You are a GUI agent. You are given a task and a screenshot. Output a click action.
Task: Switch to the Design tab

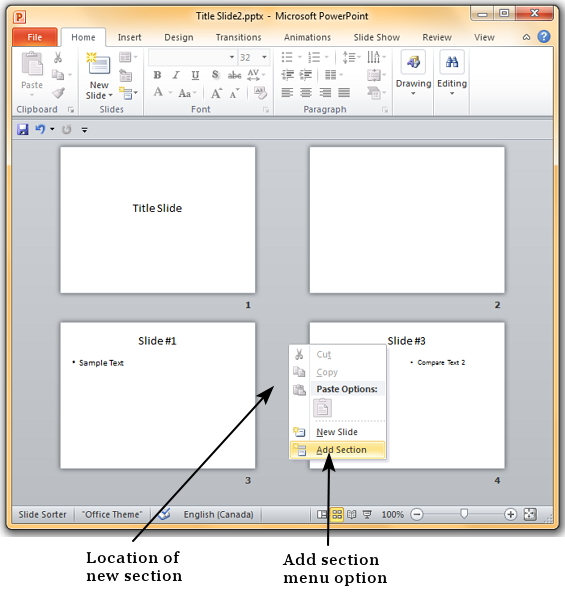click(x=179, y=37)
